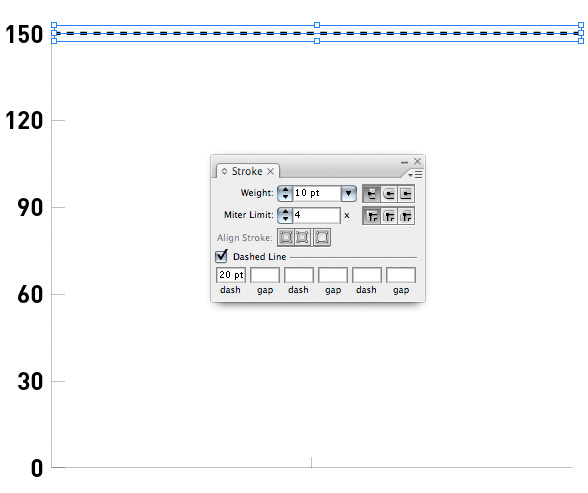The image size is (588, 493).
Task: Align stroke to outside icon
Action: click(322, 237)
